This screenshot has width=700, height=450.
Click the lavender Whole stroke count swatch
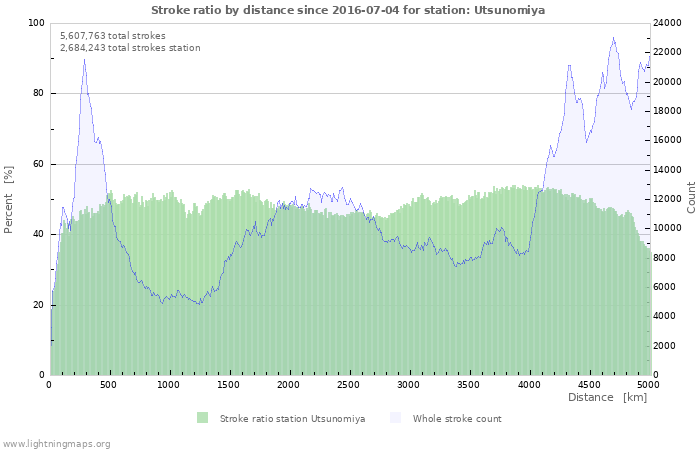point(395,418)
